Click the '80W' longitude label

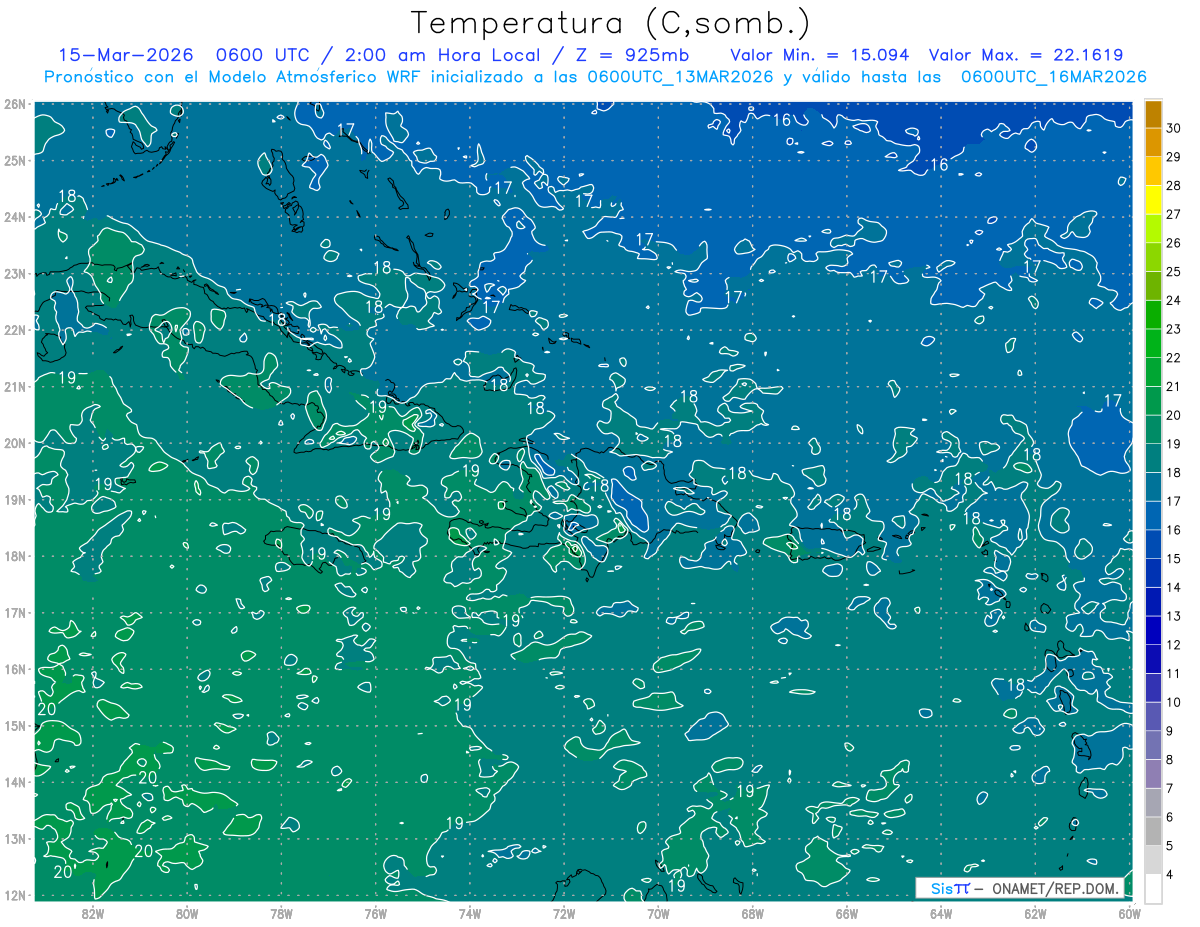pos(187,913)
